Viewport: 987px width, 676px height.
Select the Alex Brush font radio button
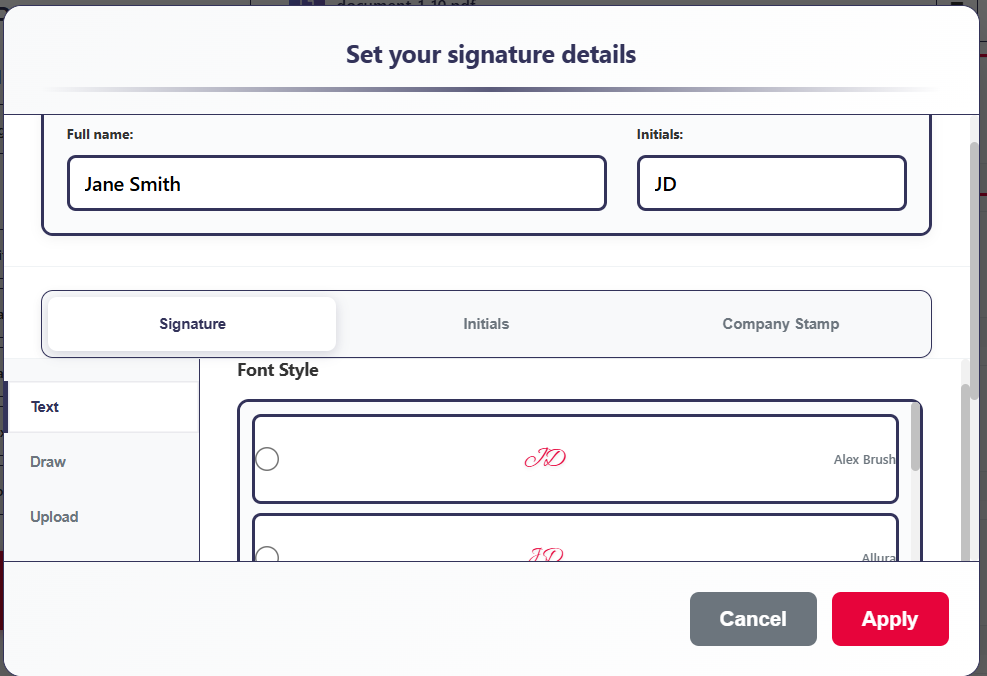267,459
